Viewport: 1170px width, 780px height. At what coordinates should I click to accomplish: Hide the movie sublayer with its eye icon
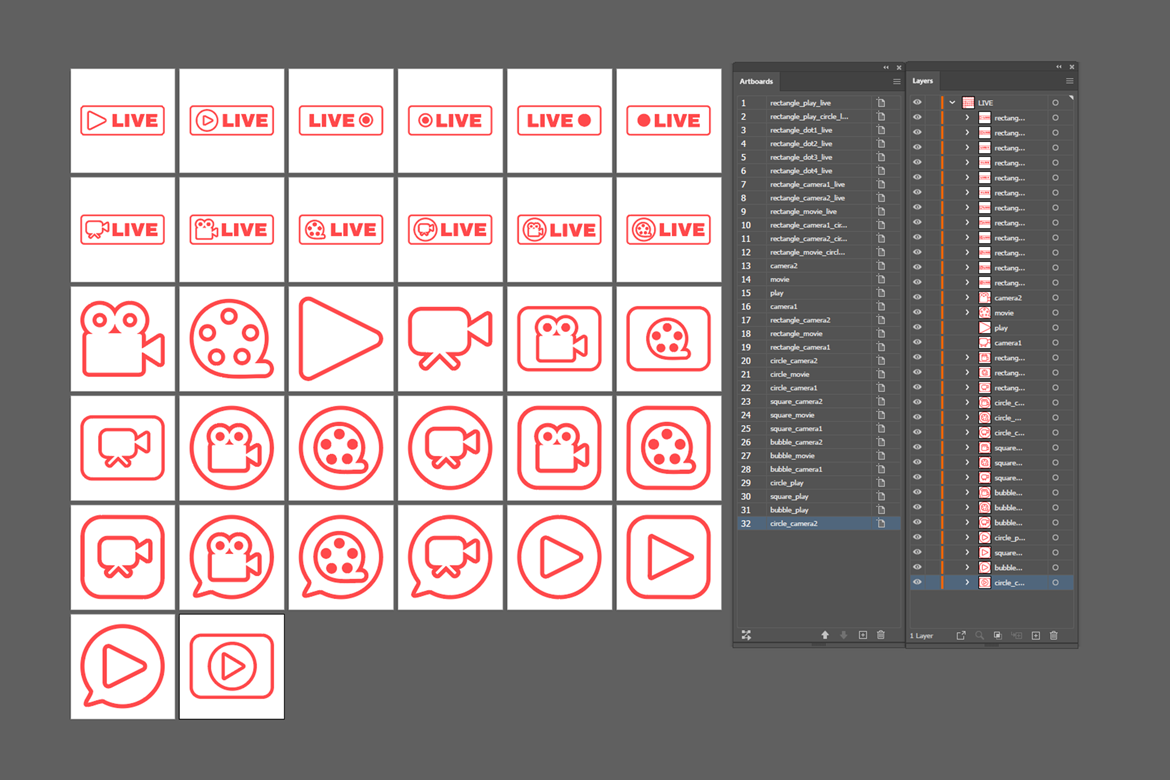click(x=917, y=312)
